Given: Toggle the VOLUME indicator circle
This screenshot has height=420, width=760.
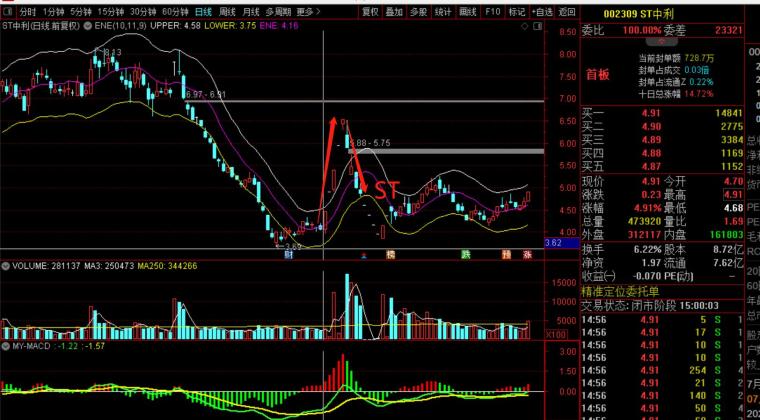Looking at the screenshot, I should (6, 266).
